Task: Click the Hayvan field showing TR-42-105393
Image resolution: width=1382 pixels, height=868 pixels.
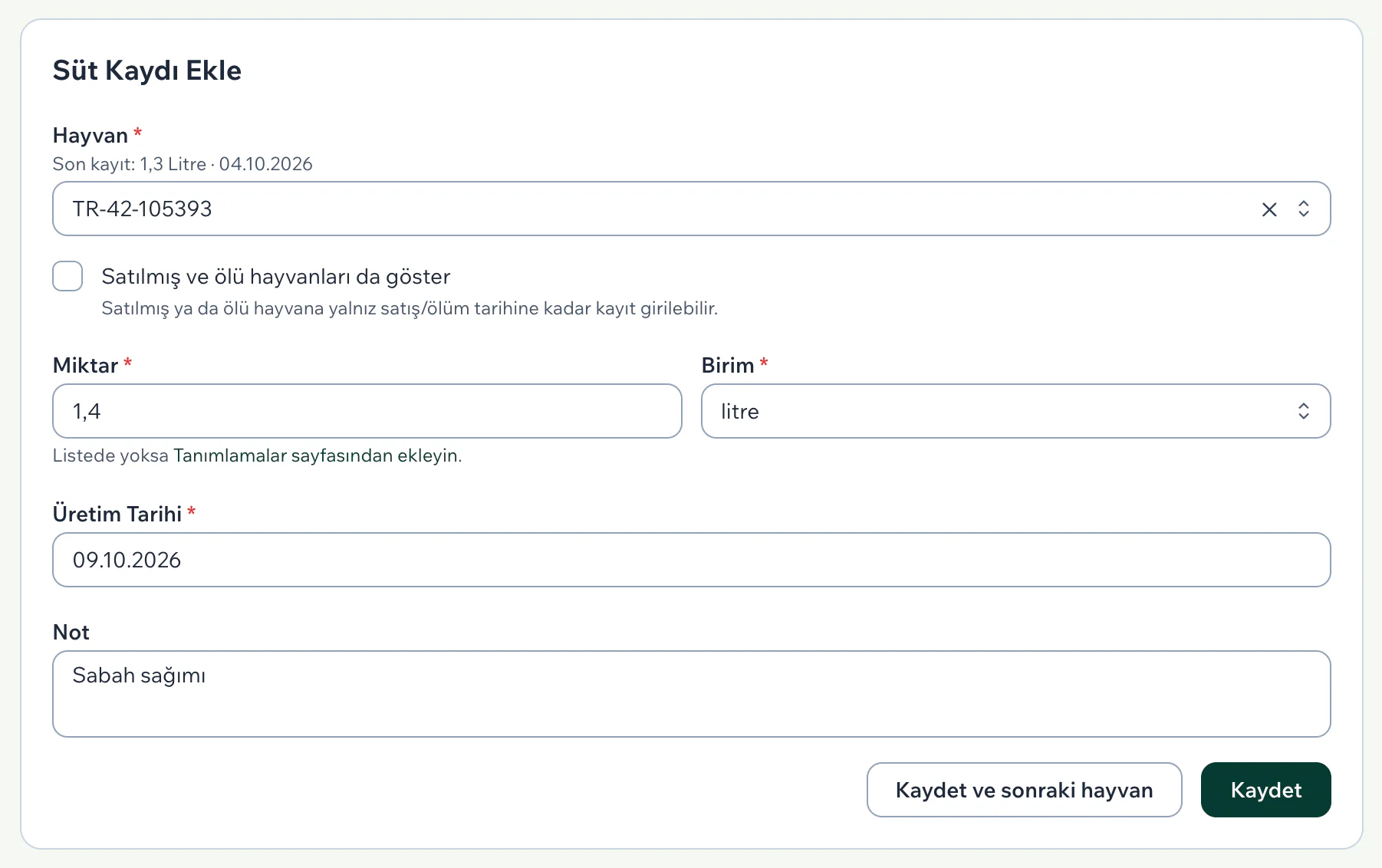Action: click(x=691, y=209)
